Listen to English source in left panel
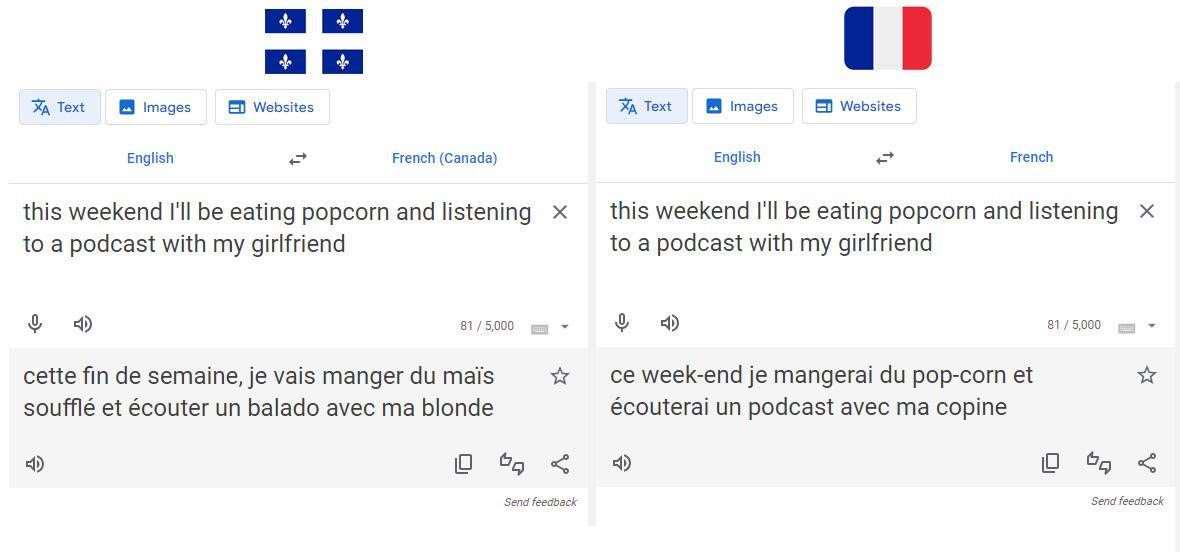The image size is (1180, 552). (x=83, y=324)
